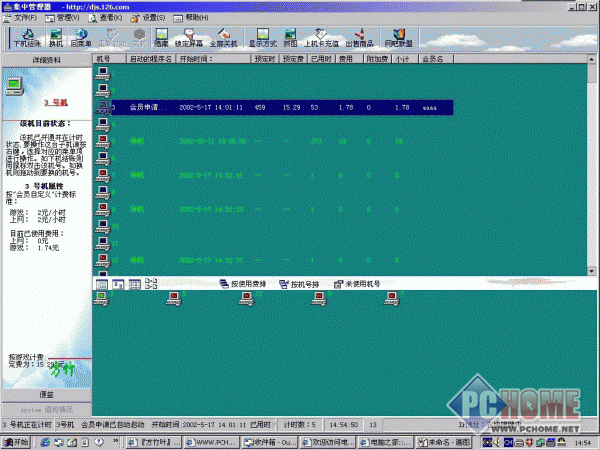Screen dimensions: 600x450
Task: Open the 管理(V) menu
Action: [x=62, y=18]
